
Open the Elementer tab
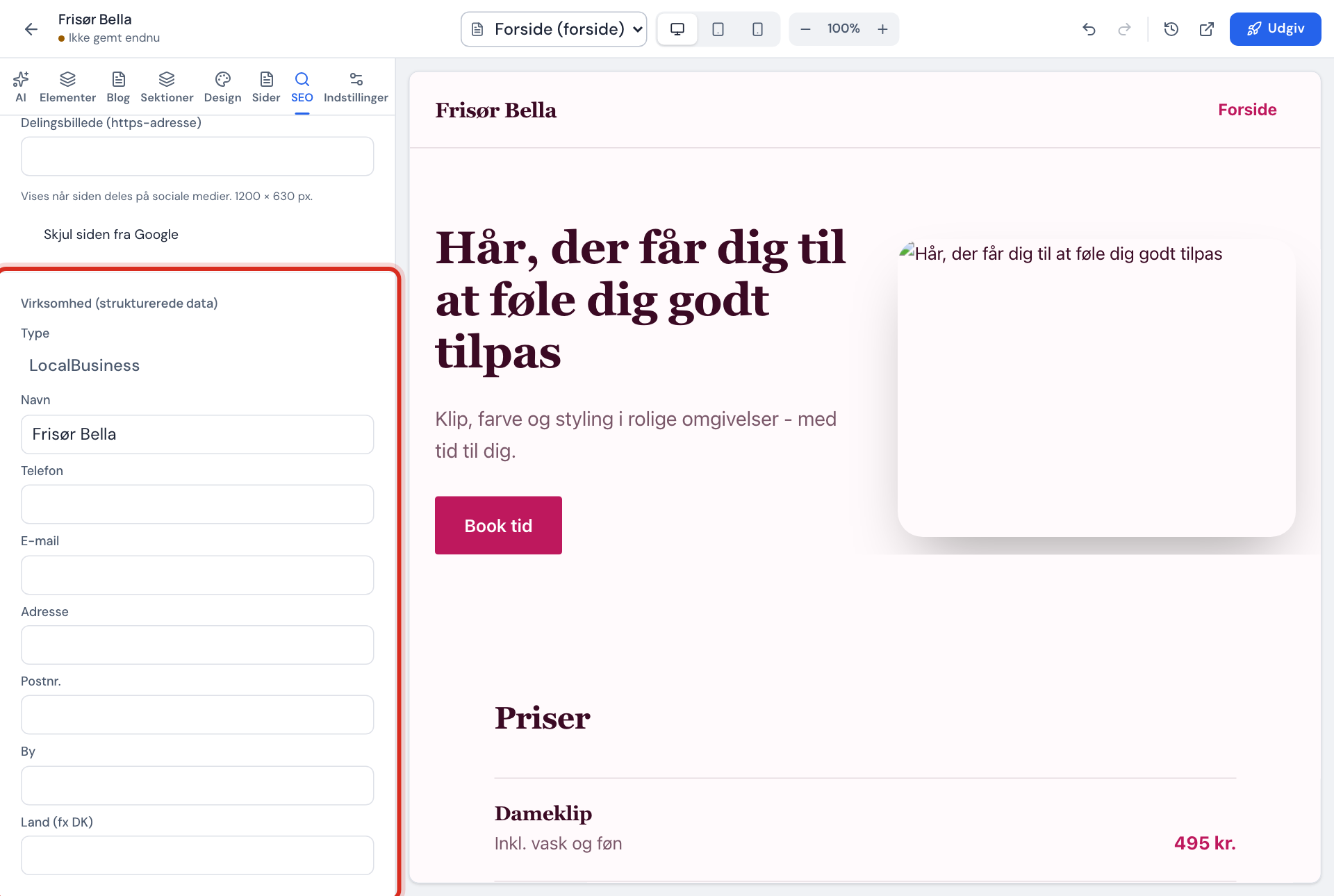[67, 87]
